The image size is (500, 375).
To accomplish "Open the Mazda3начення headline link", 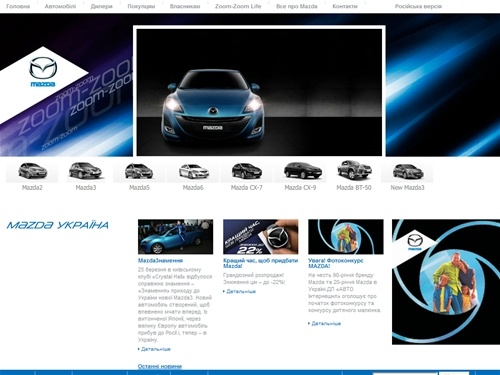I will point(160,260).
